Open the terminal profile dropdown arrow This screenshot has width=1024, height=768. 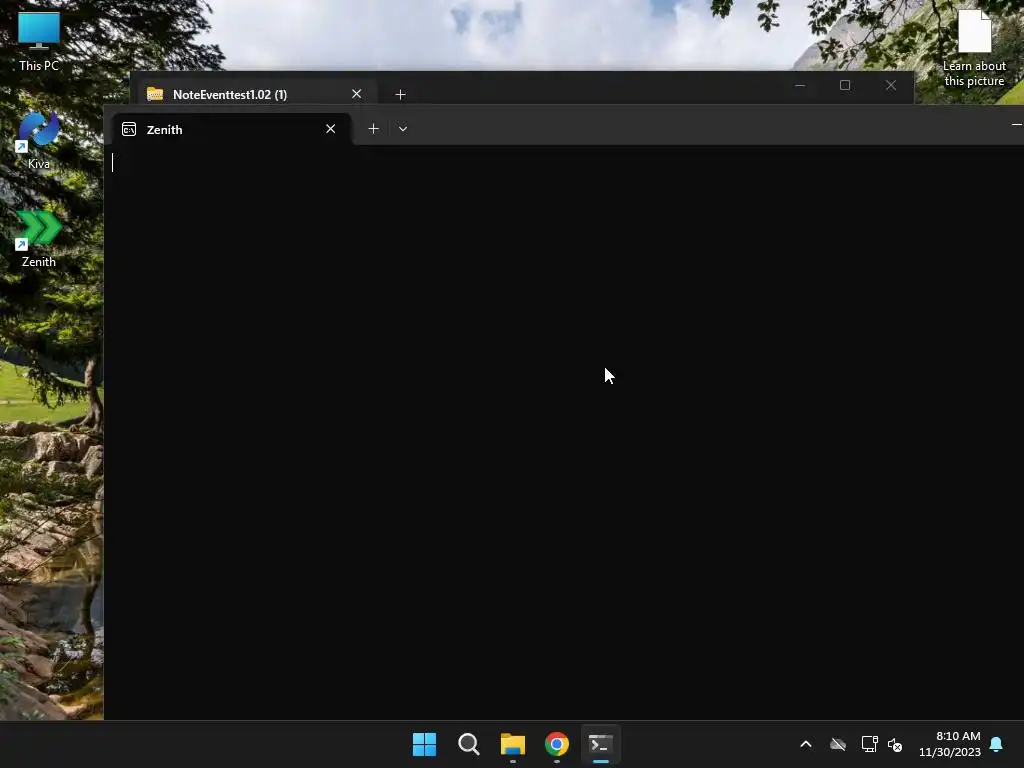pyautogui.click(x=403, y=129)
